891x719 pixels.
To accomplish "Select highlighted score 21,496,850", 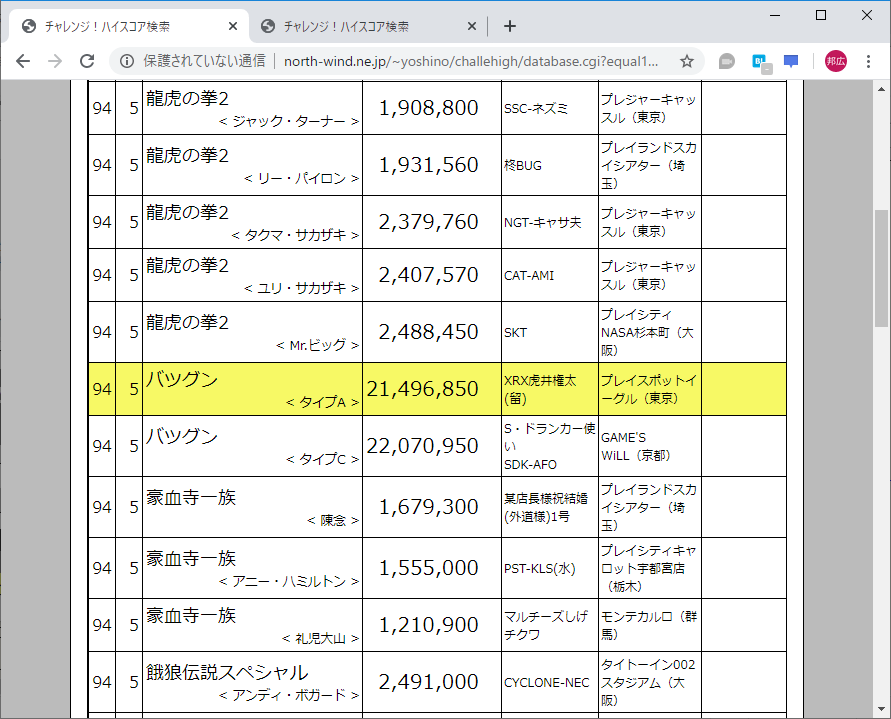I will click(x=422, y=389).
